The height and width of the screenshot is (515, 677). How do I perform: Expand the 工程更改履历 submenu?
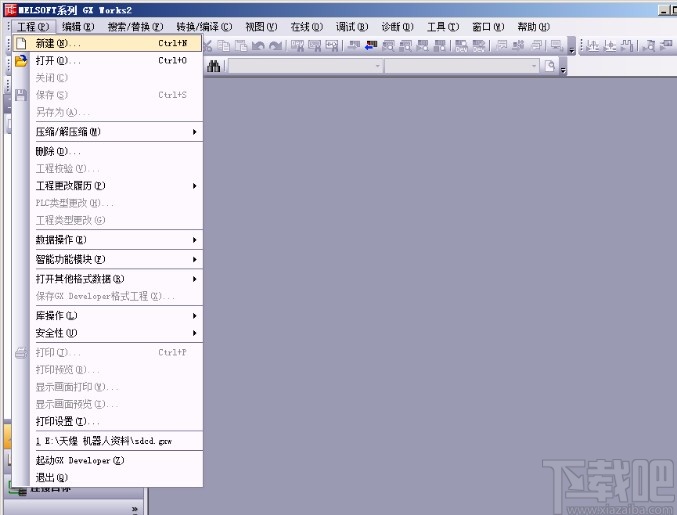point(116,186)
